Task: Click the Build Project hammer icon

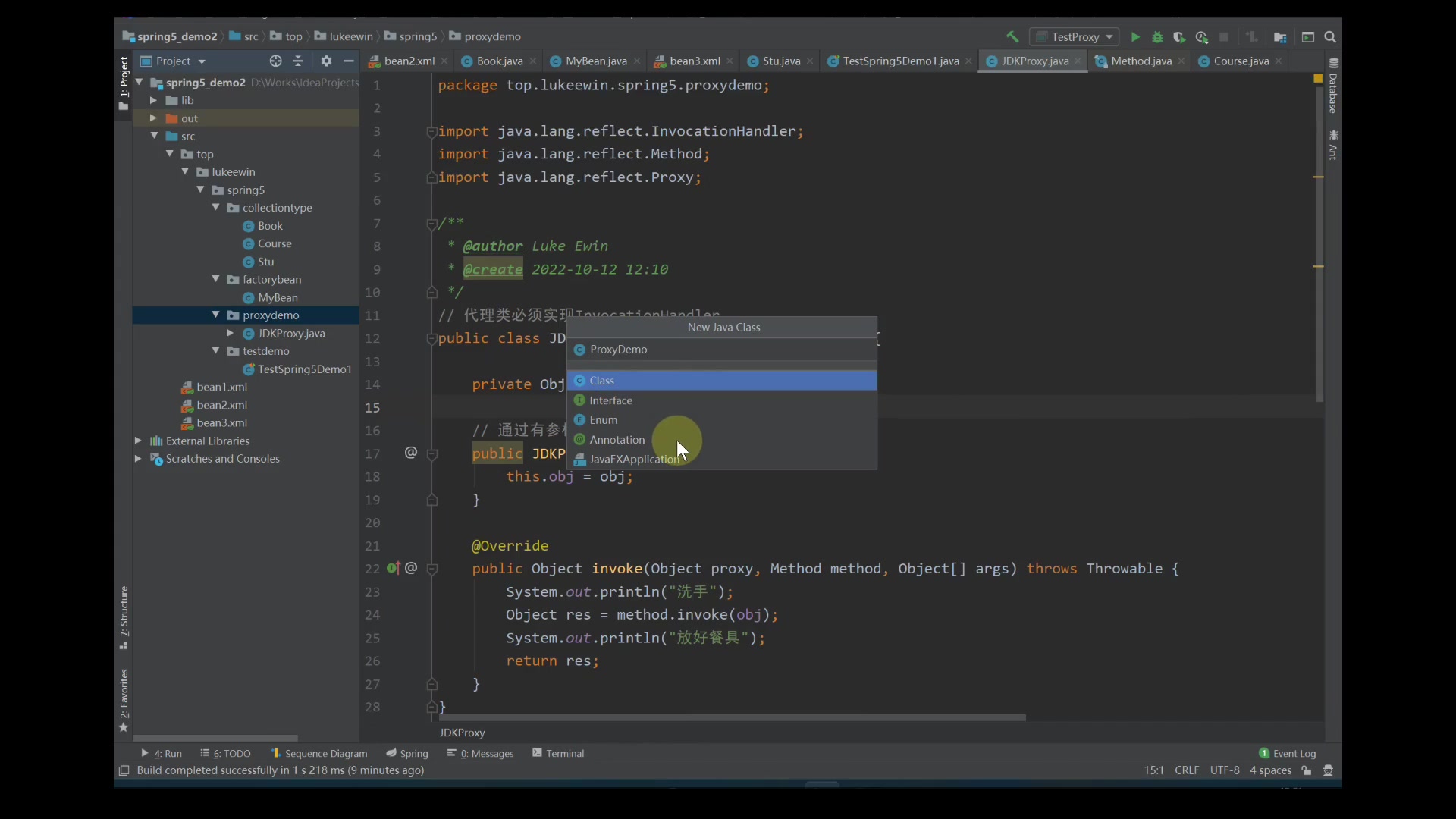Action: pos(1012,36)
